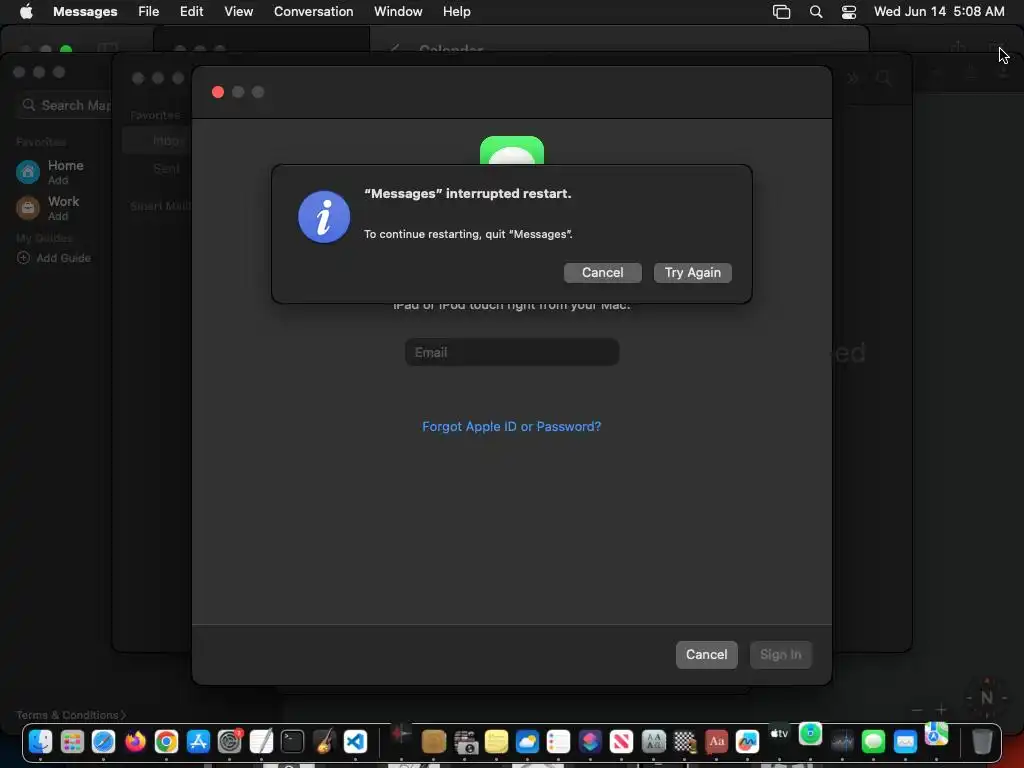Click Cancel in the interrupted restart dialog
Image resolution: width=1024 pixels, height=768 pixels.
(x=602, y=272)
